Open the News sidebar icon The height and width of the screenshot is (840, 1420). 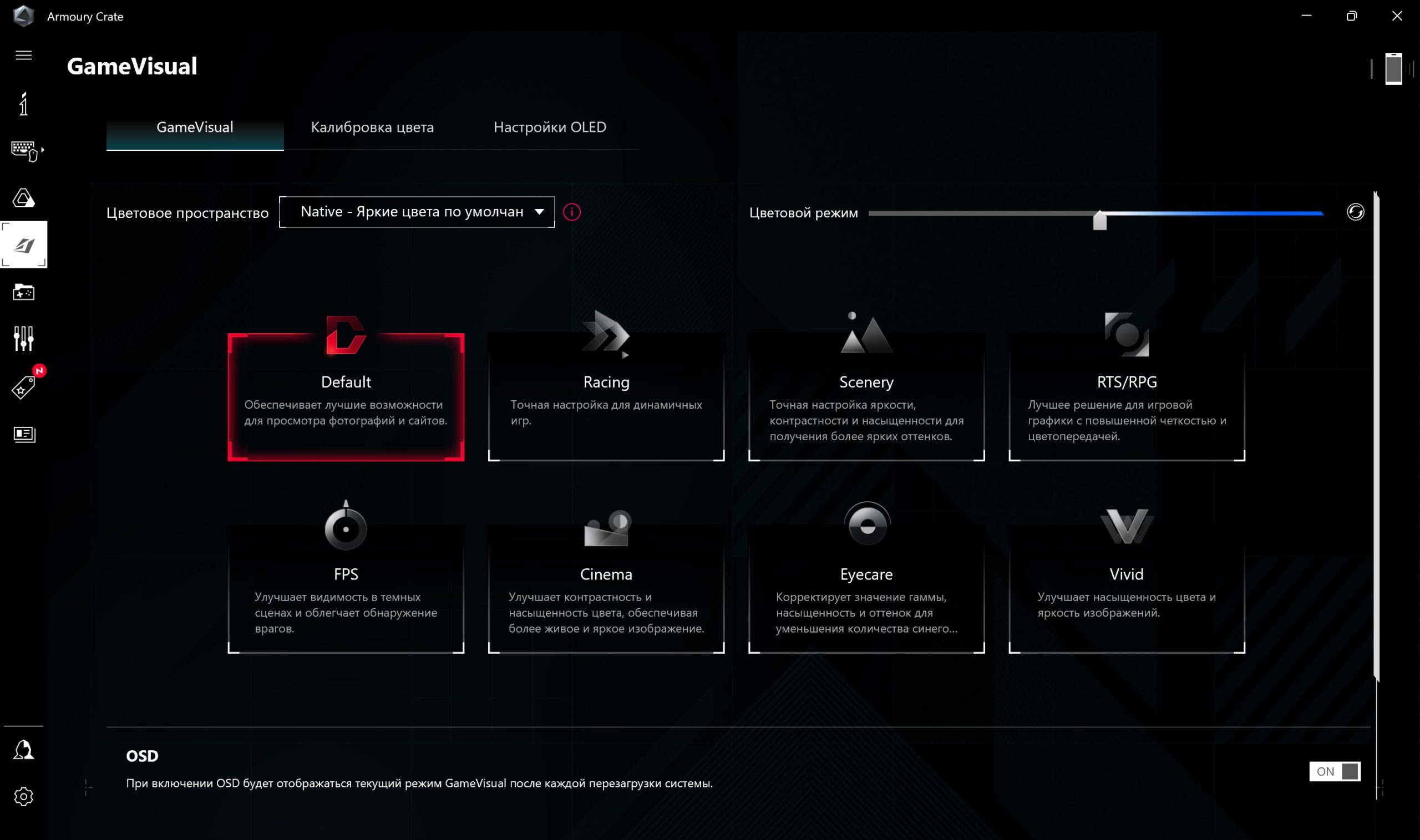pos(24,434)
